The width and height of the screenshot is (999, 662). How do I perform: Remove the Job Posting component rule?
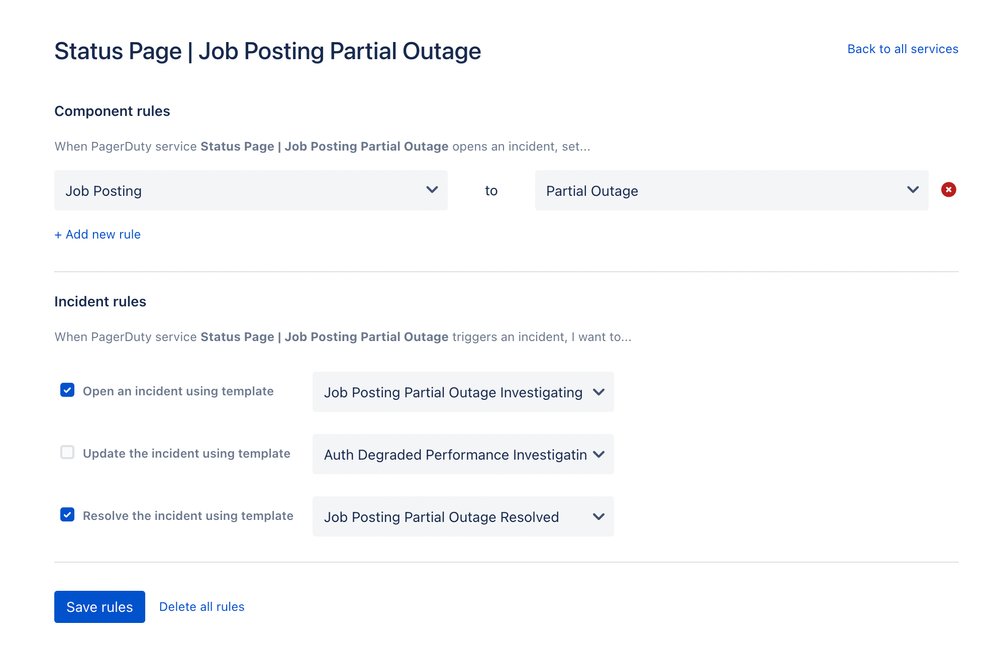point(948,190)
